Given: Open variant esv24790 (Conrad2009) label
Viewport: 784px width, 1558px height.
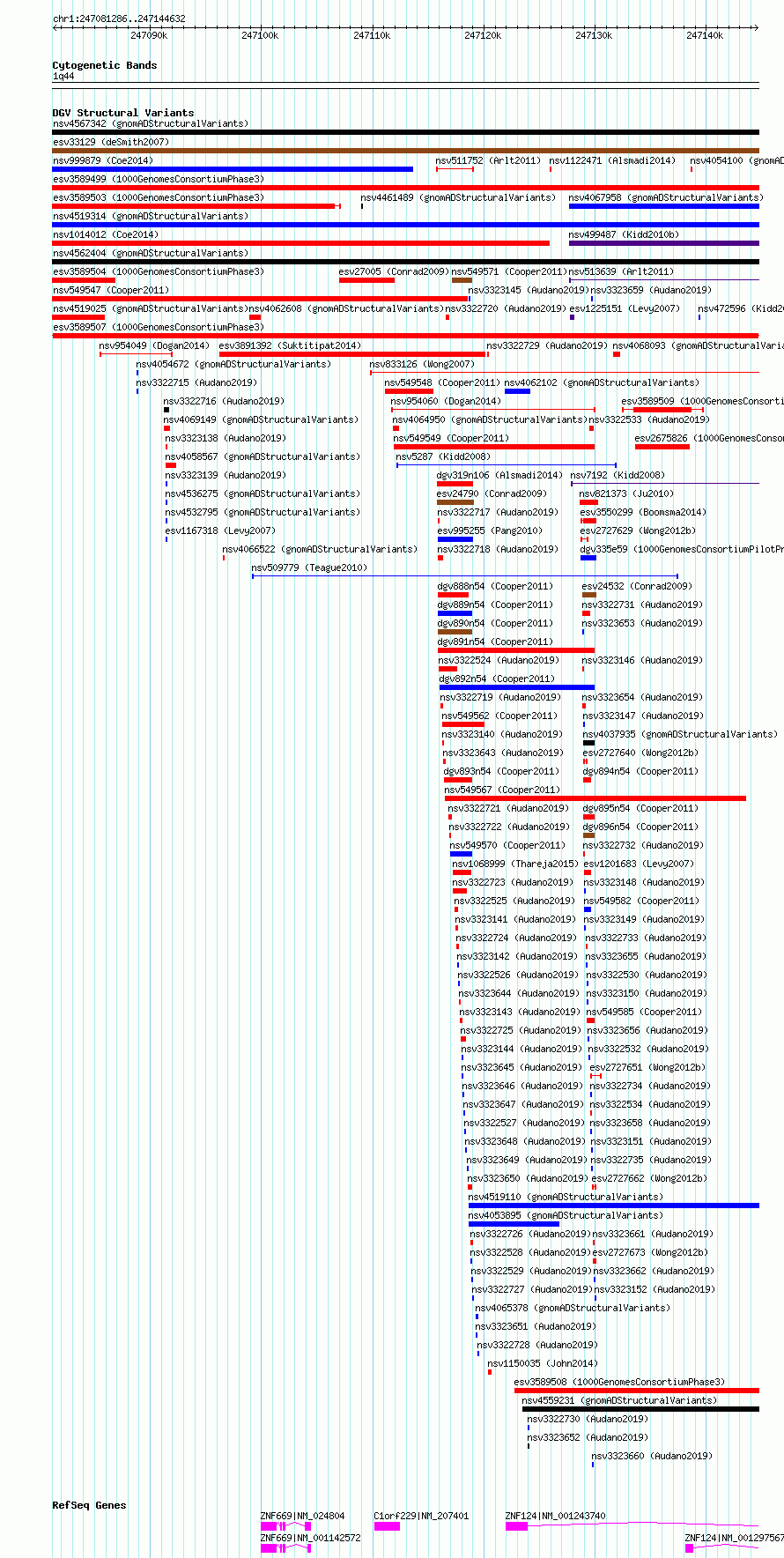Looking at the screenshot, I should [492, 493].
